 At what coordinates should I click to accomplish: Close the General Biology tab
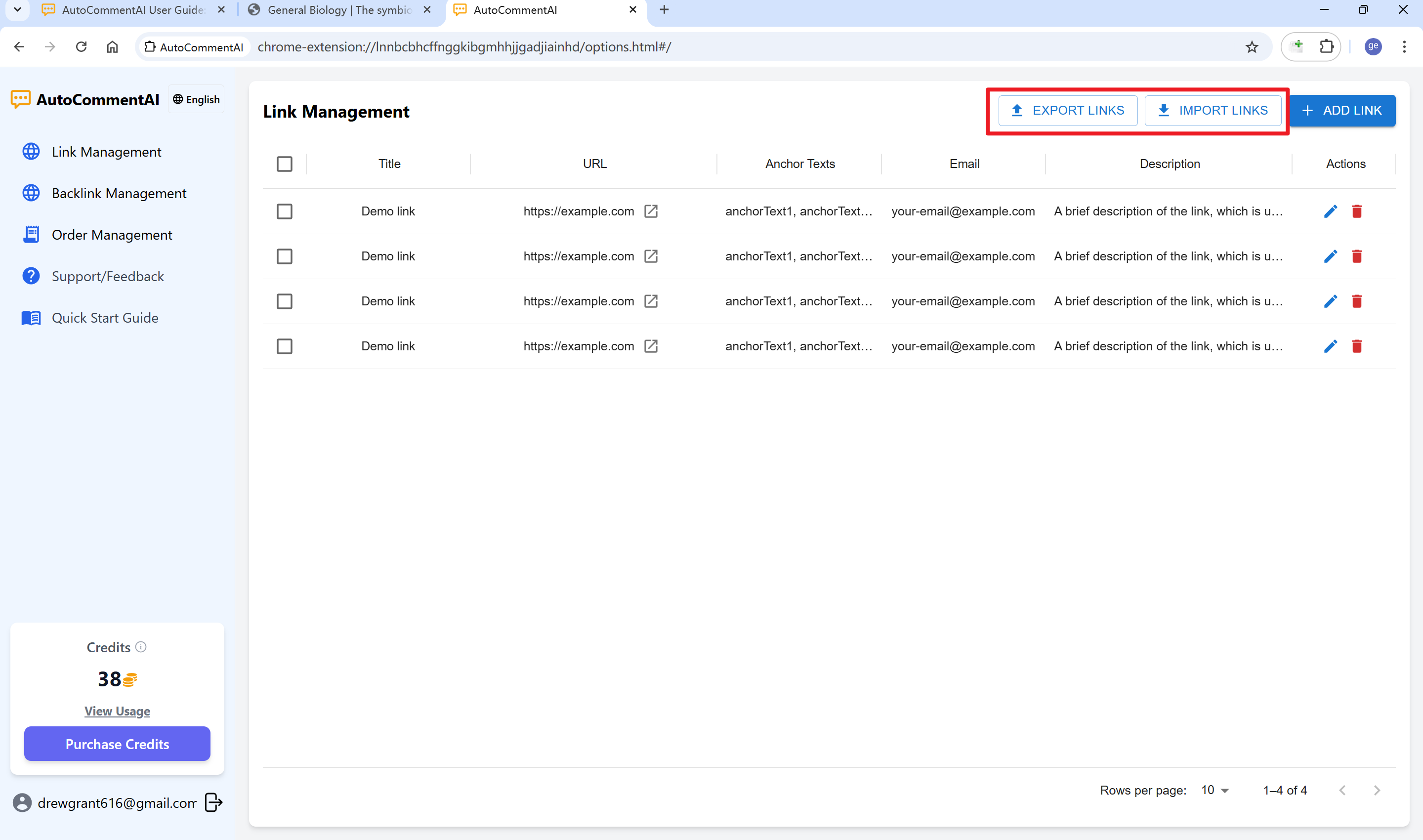click(427, 9)
